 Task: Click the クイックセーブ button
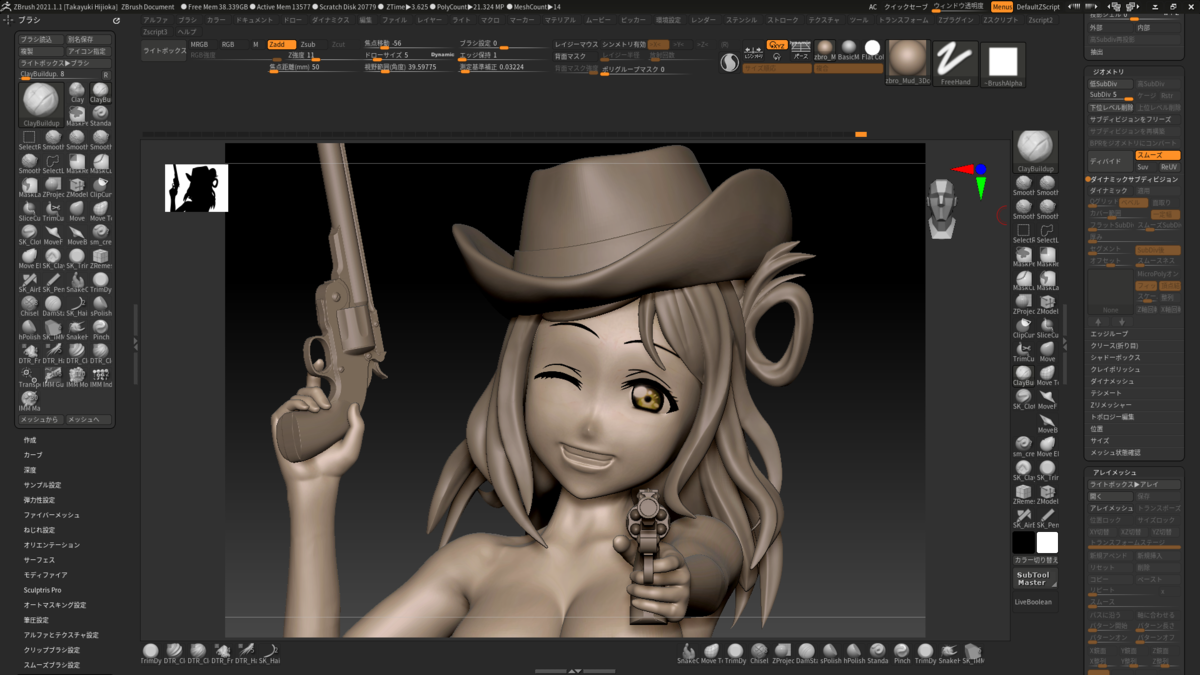pos(906,6)
